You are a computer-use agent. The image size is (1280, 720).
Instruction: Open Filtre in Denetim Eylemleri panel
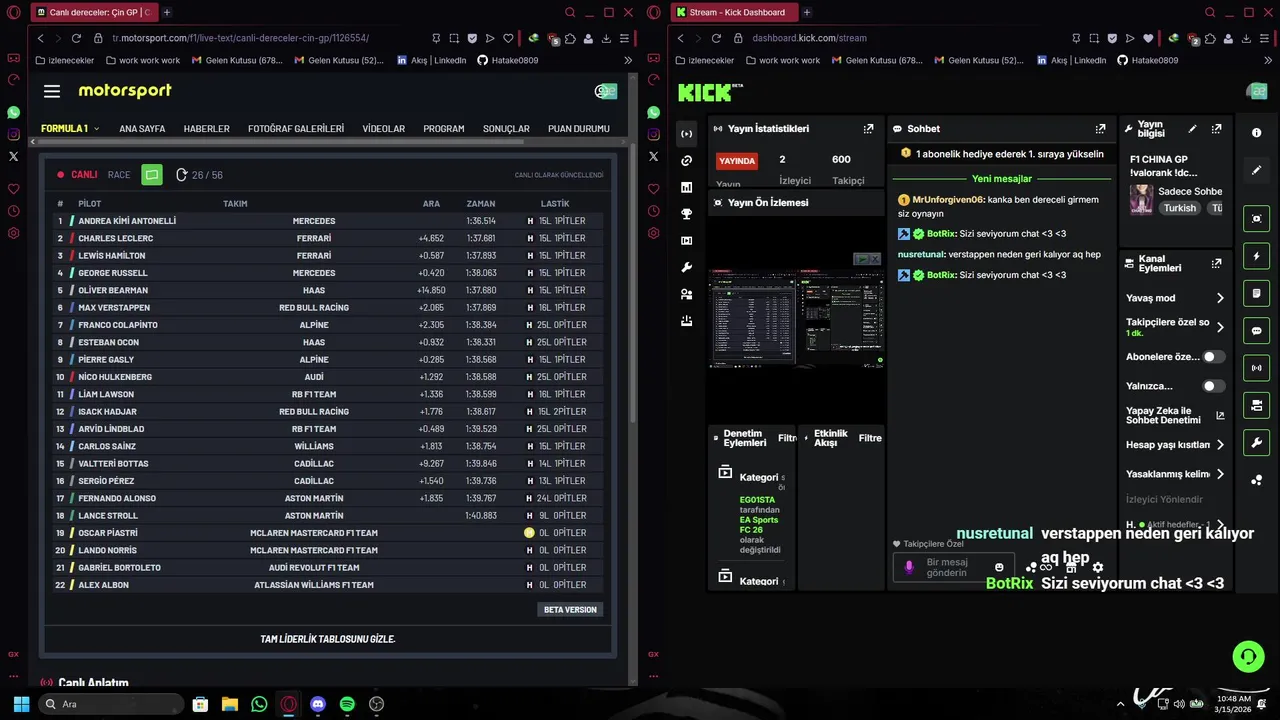coord(786,438)
